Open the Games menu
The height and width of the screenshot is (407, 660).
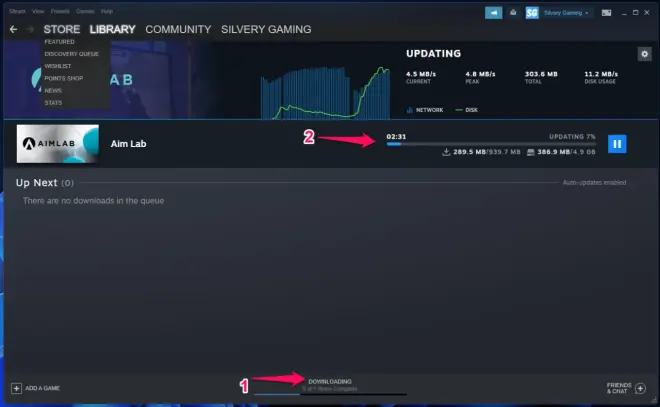pos(85,11)
